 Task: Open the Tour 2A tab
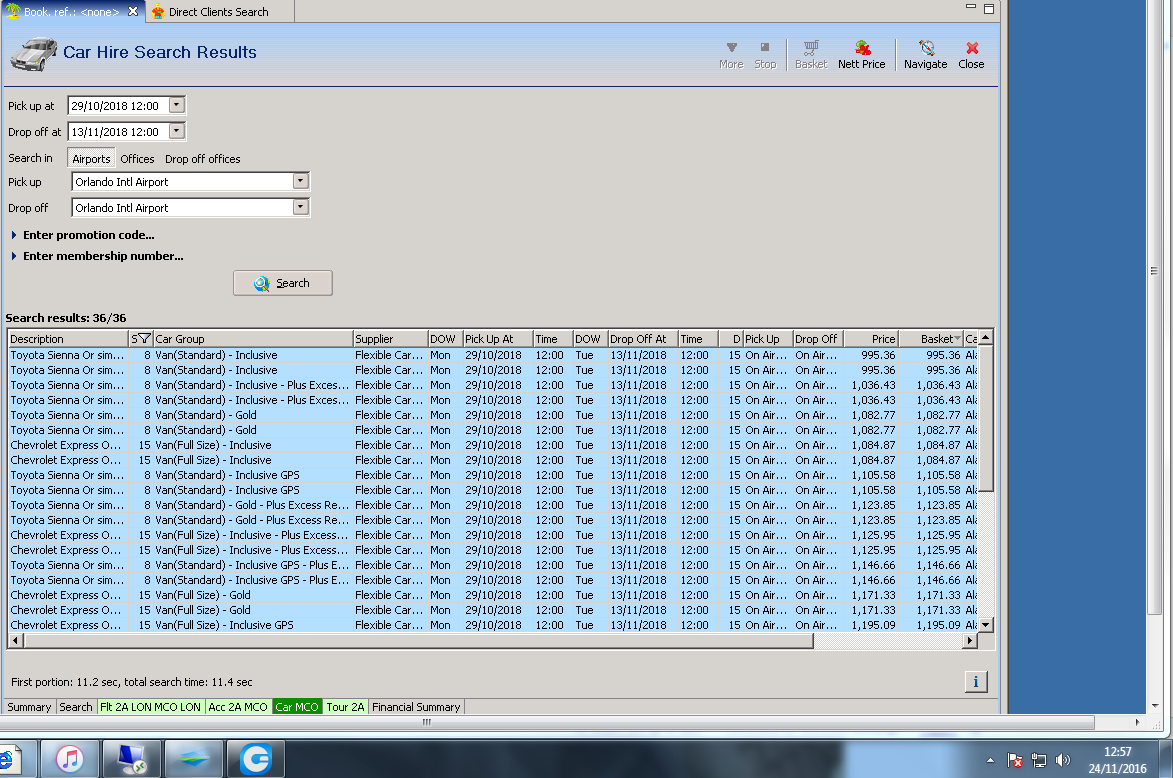pyautogui.click(x=345, y=707)
